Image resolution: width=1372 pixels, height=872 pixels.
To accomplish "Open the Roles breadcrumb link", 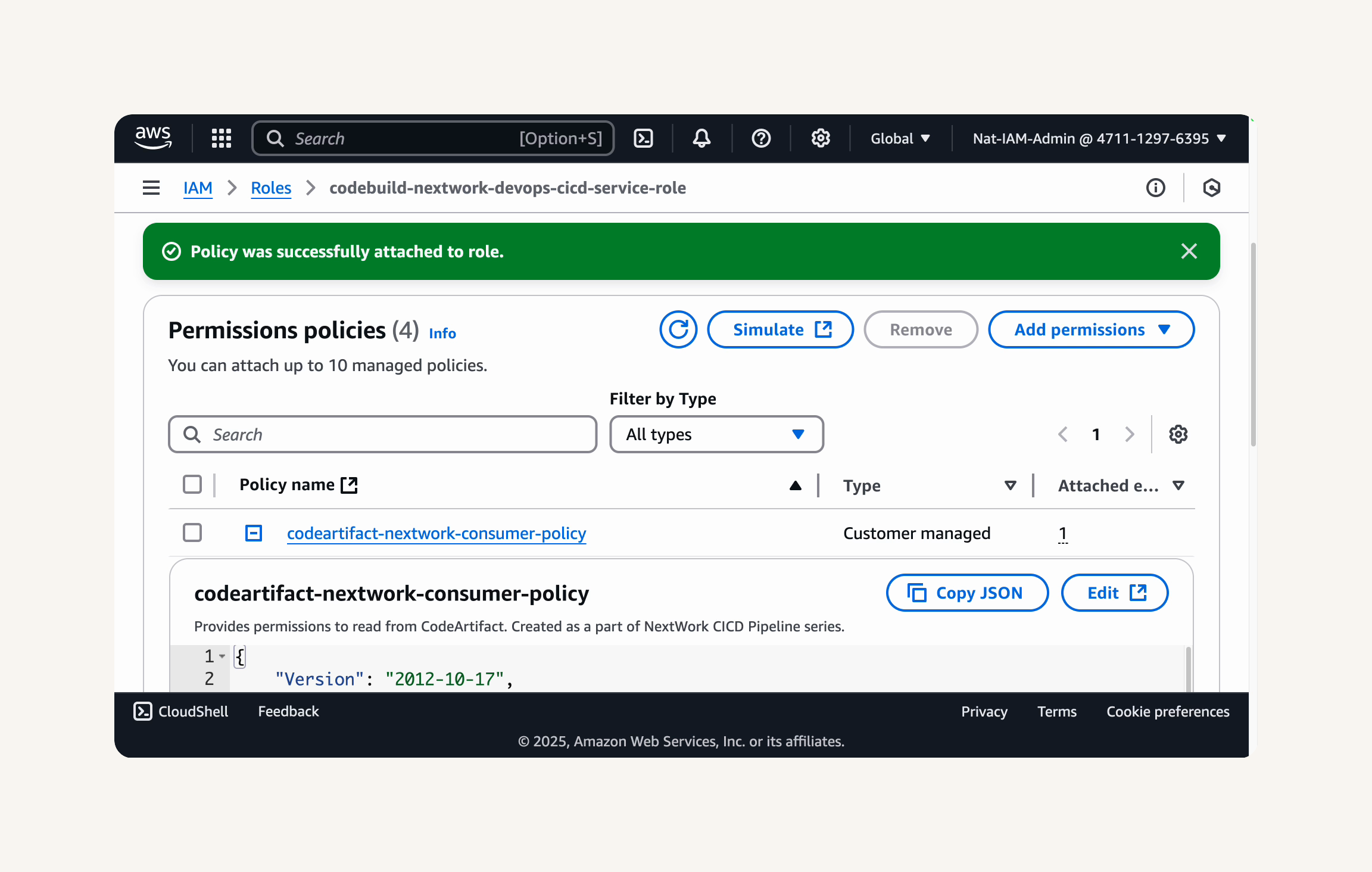I will 271,188.
